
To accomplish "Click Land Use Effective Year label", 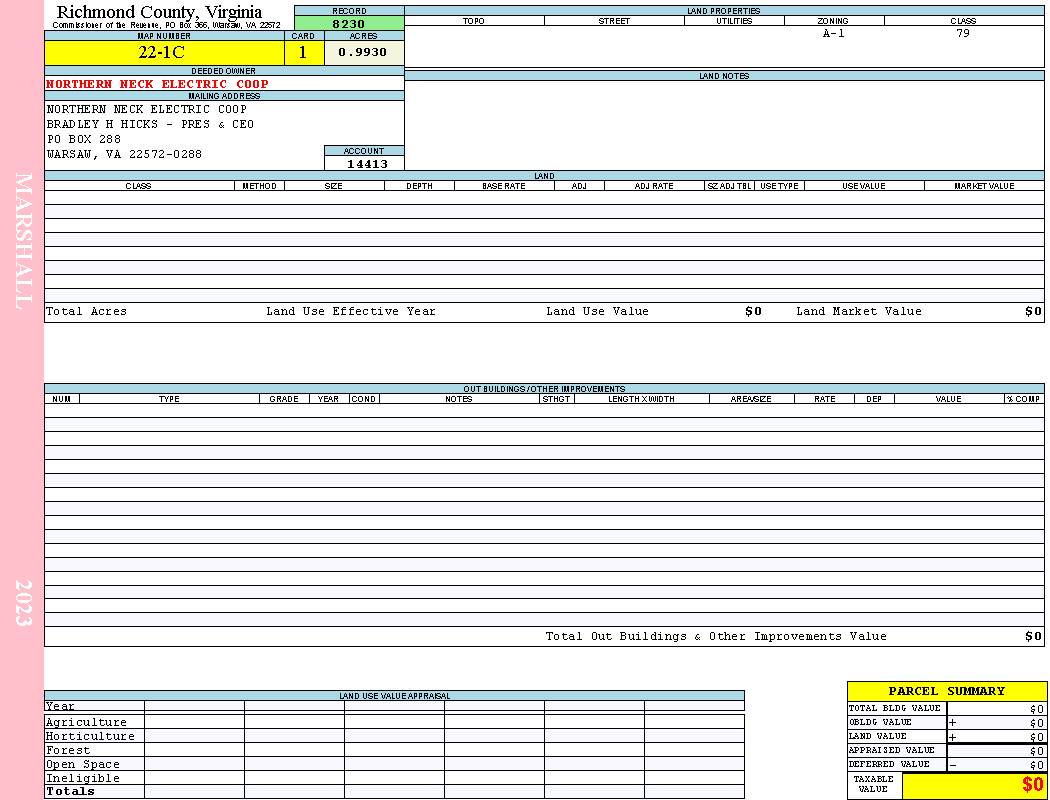I will pyautogui.click(x=351, y=311).
